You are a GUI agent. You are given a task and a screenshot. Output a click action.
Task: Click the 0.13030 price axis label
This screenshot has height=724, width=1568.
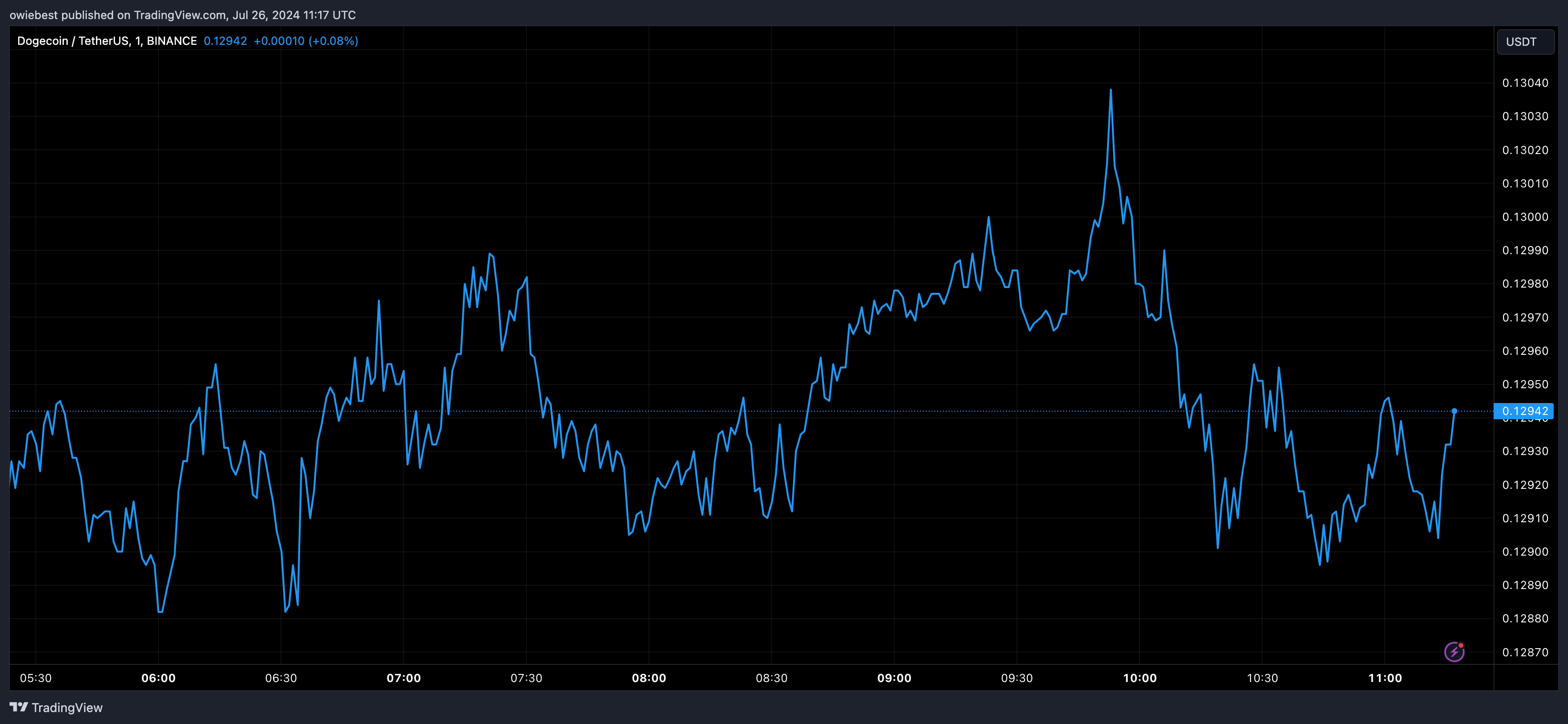[1526, 116]
